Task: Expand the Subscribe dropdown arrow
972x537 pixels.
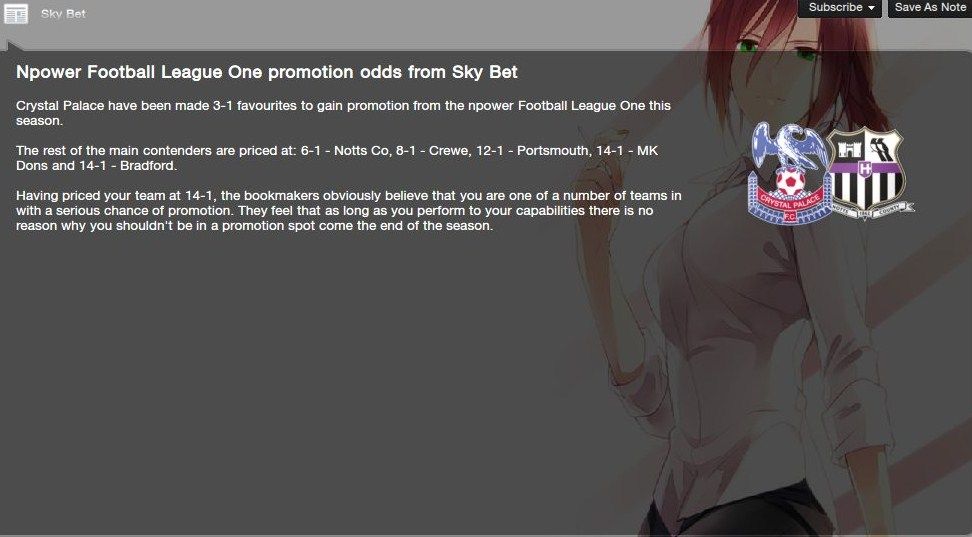Action: pos(871,8)
